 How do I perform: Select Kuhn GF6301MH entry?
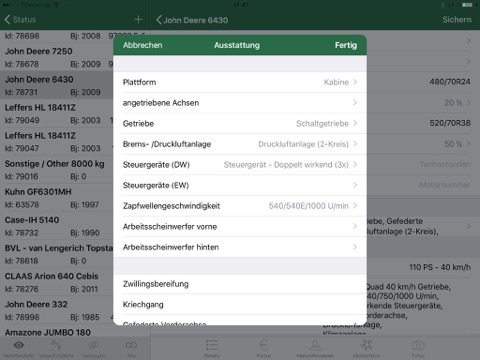pos(57,198)
